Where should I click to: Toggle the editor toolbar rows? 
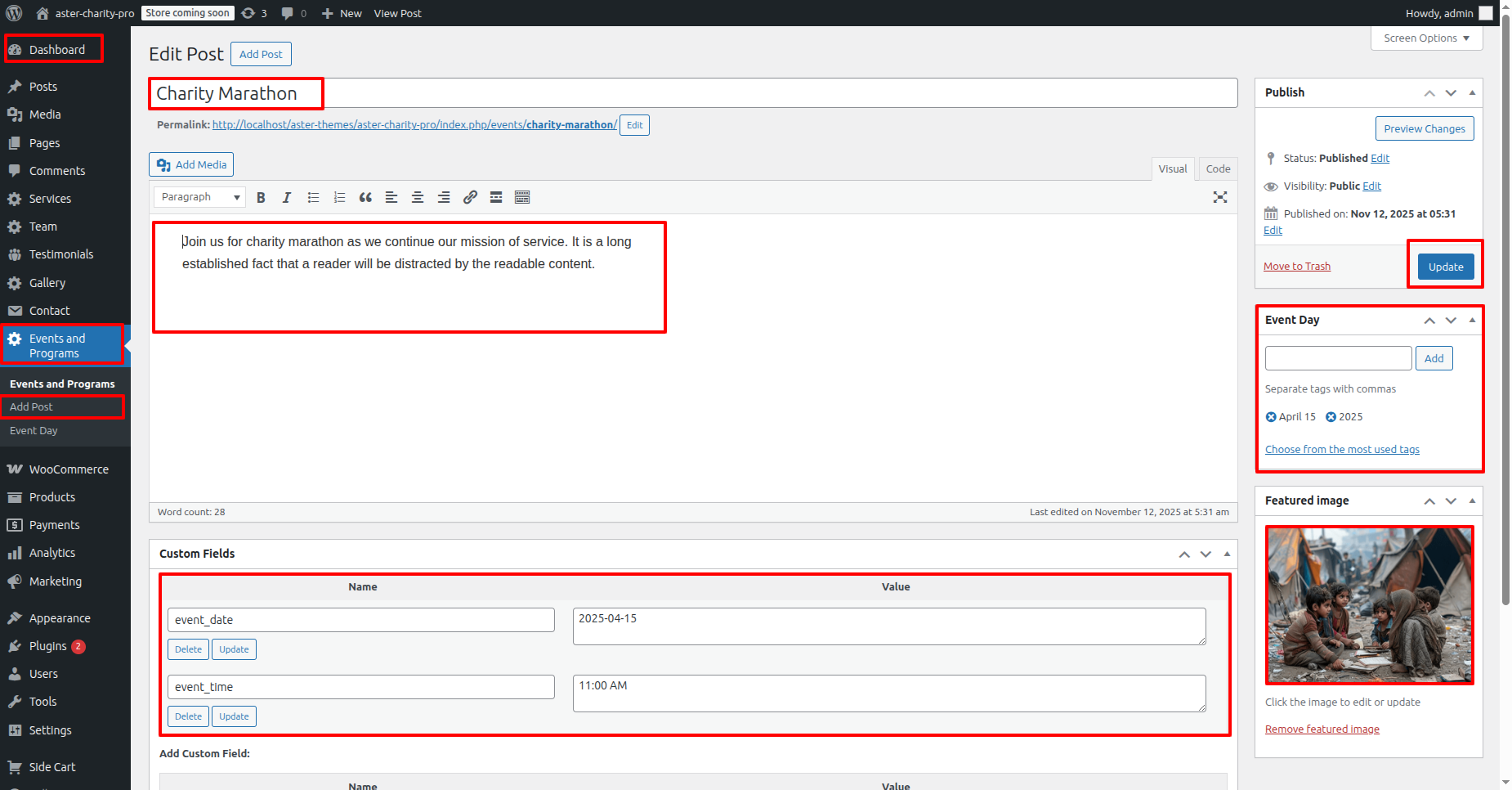pyautogui.click(x=522, y=197)
